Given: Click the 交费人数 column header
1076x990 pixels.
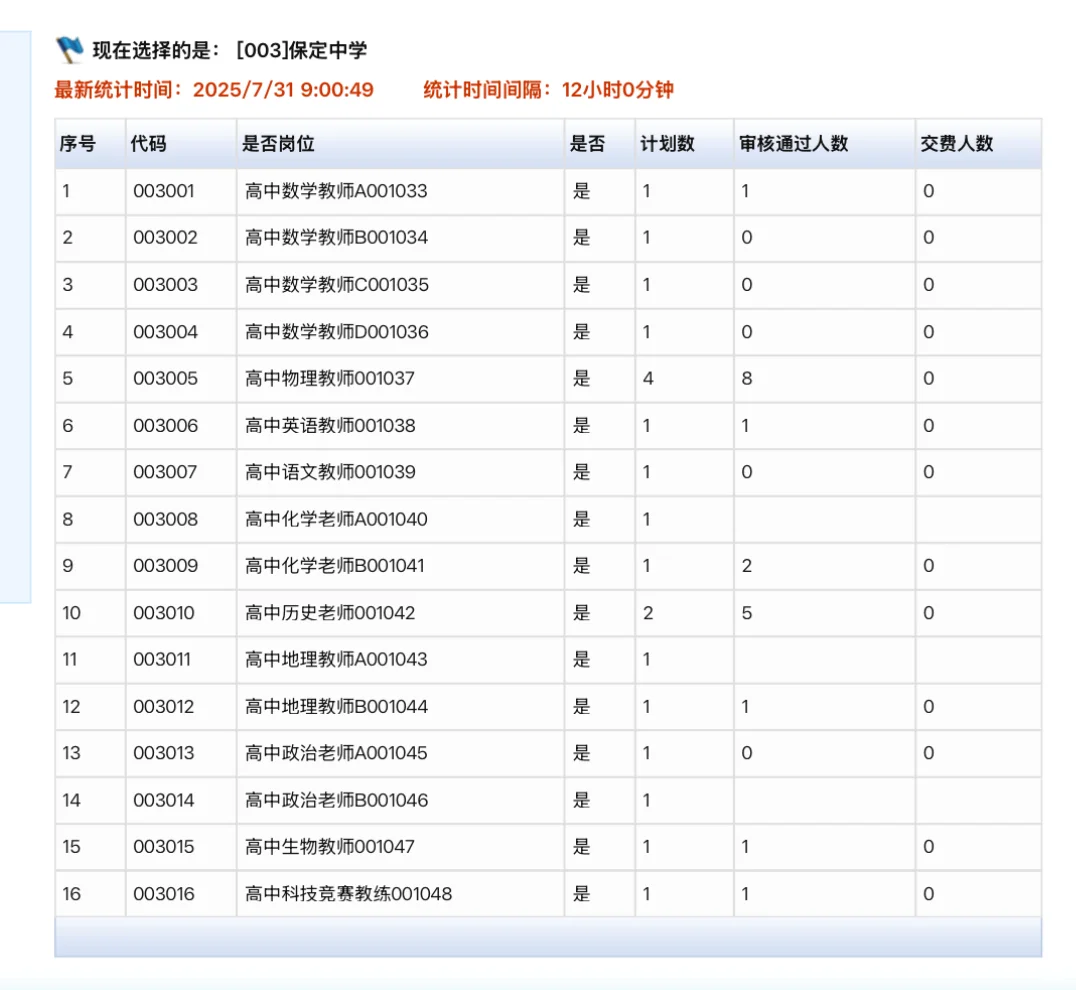Looking at the screenshot, I should pyautogui.click(x=979, y=143).
